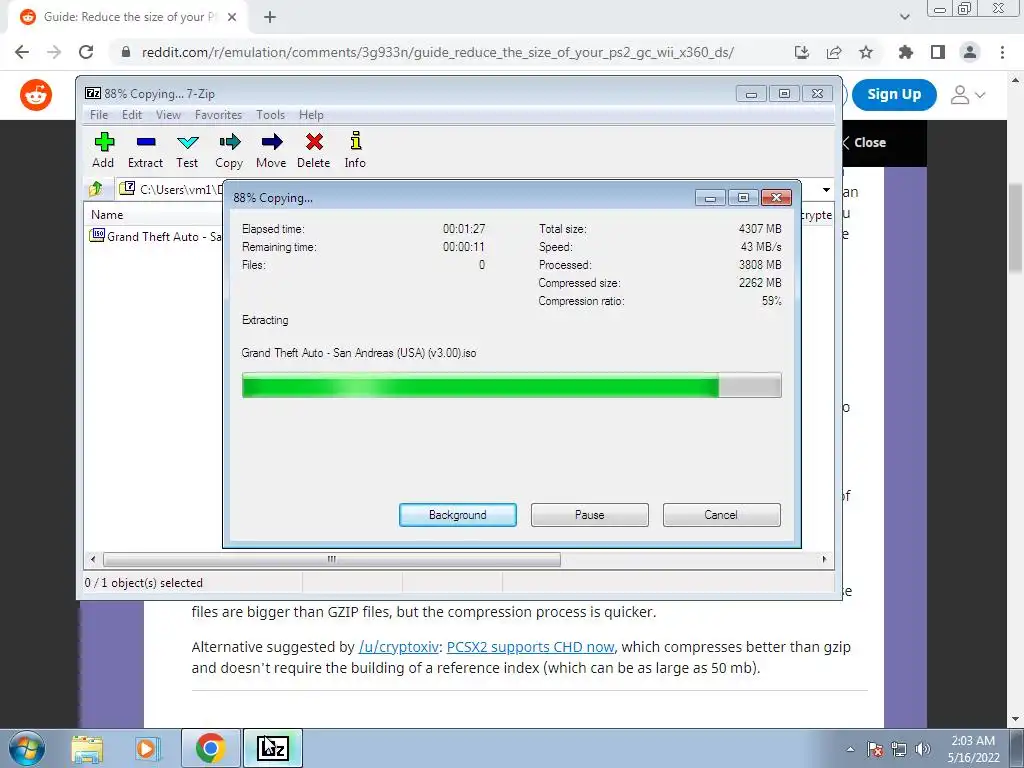Click the Add toolbar icon in 7-Zip
This screenshot has width=1024, height=768.
point(103,150)
